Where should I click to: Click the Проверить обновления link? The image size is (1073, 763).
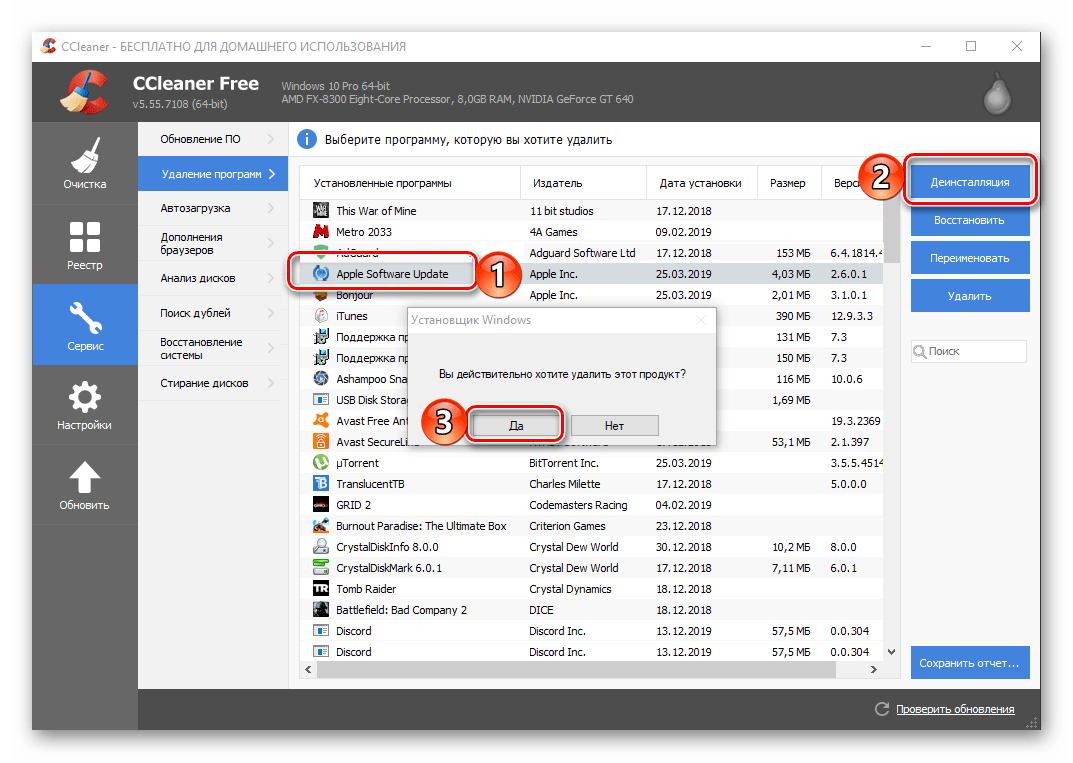pyautogui.click(x=954, y=709)
